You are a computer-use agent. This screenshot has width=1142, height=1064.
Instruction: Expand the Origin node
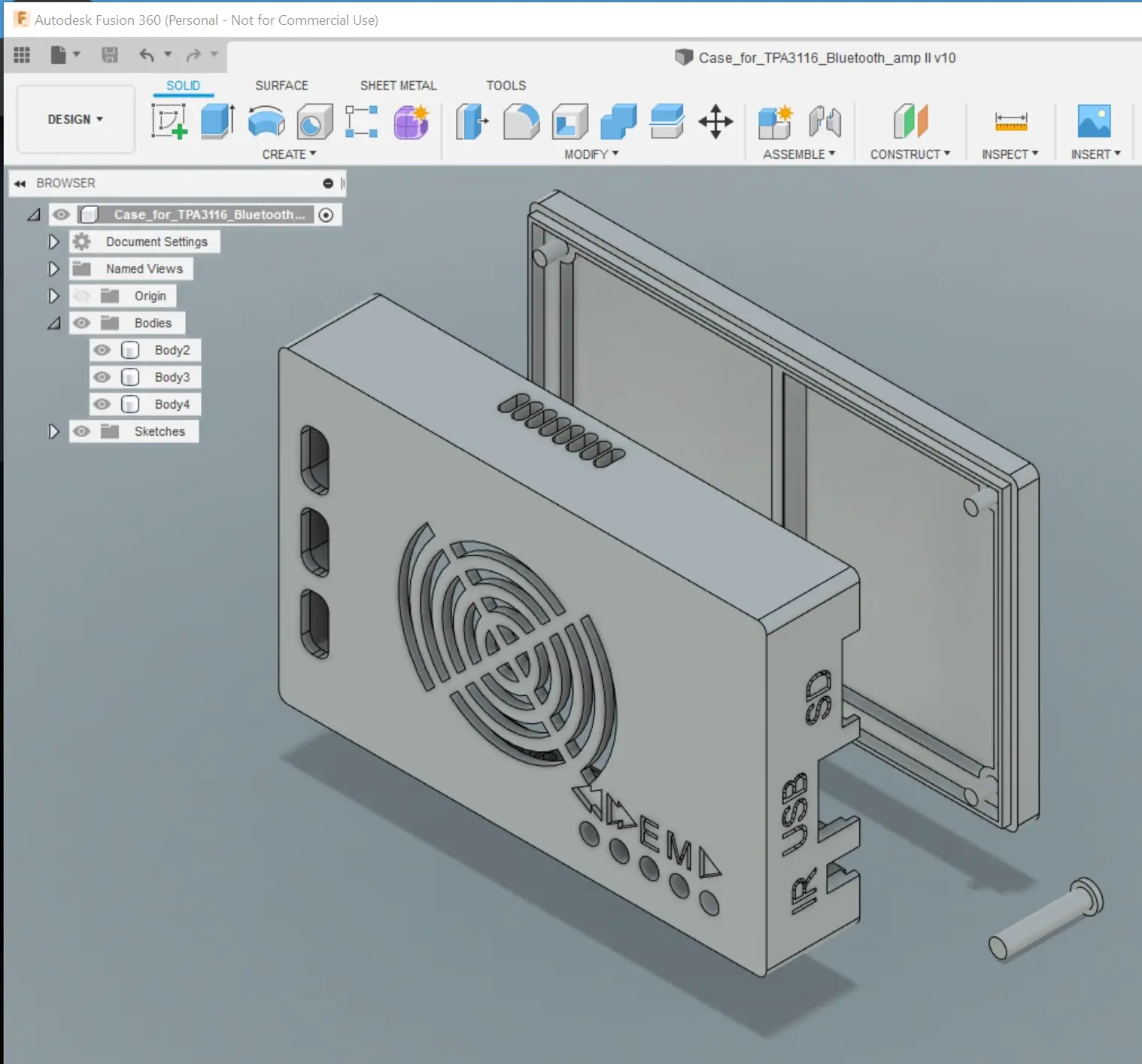coord(53,296)
